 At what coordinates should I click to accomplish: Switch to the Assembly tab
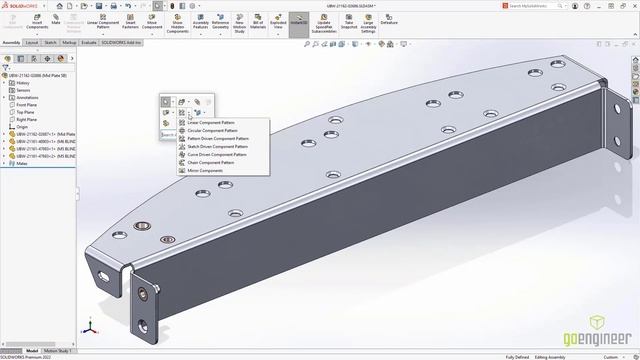pos(11,42)
